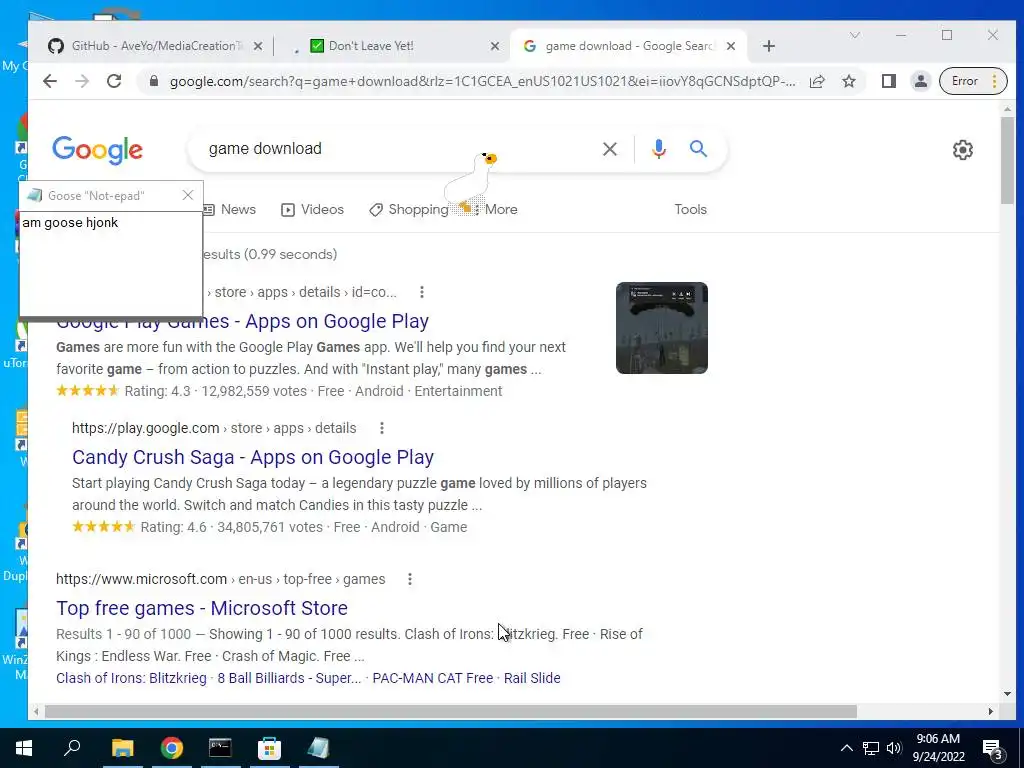This screenshot has height=768, width=1024.
Task: Close the GitHub tab
Action: click(x=258, y=46)
